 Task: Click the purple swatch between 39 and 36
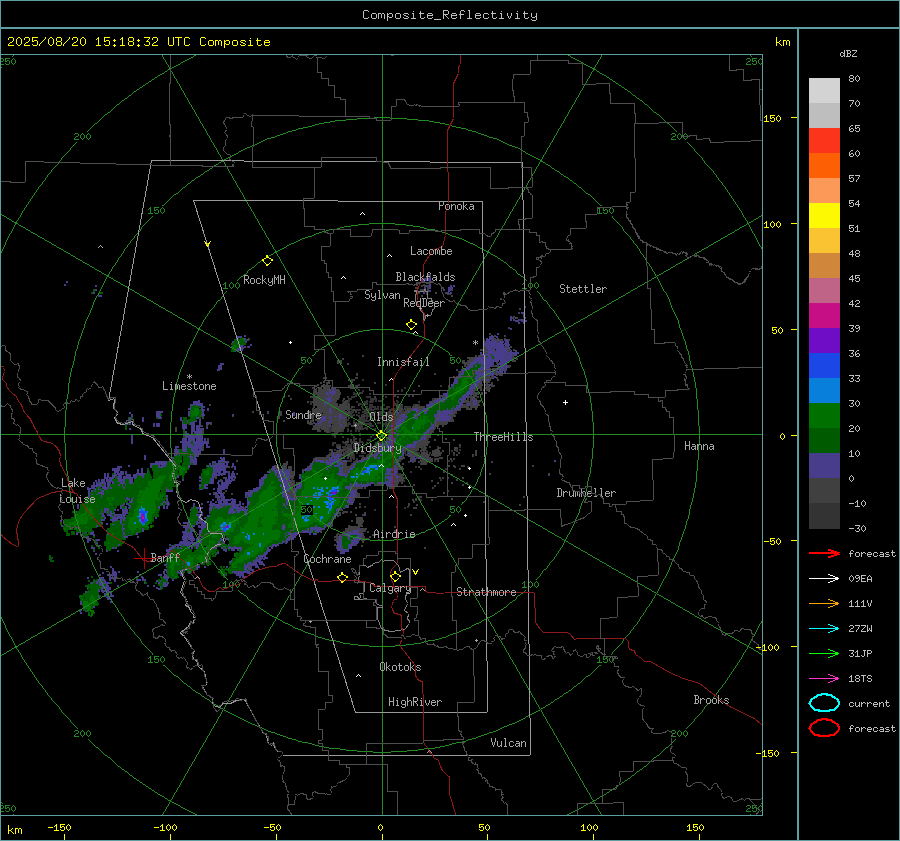tap(824, 341)
